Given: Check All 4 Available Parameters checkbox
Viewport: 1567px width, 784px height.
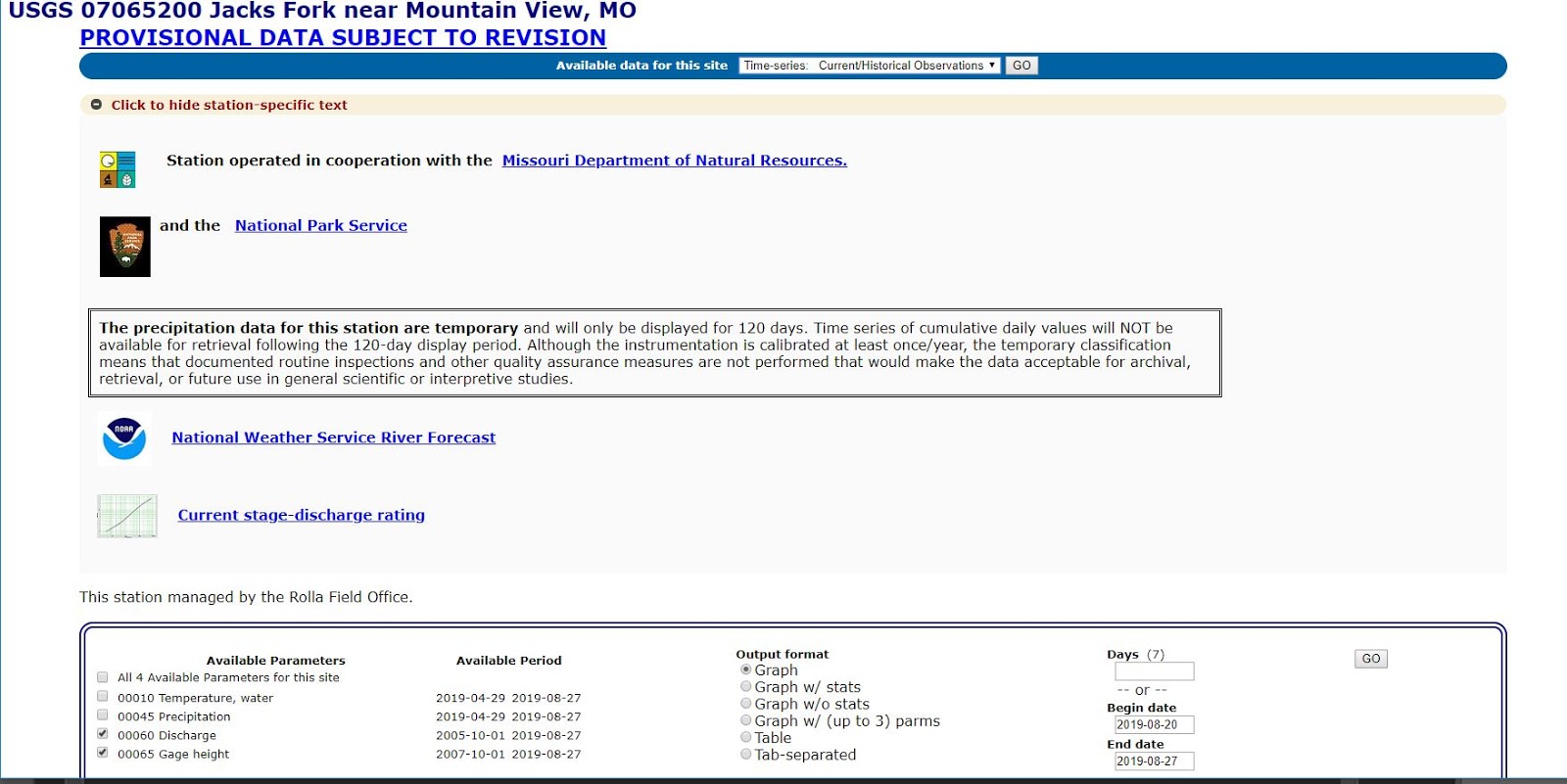Looking at the screenshot, I should pos(103,677).
